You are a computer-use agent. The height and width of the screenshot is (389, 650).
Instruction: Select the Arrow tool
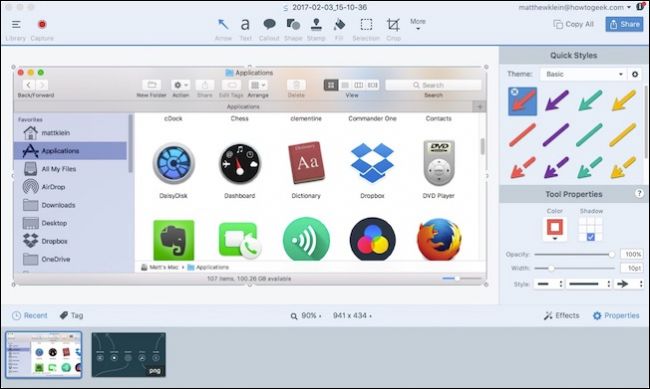click(223, 29)
